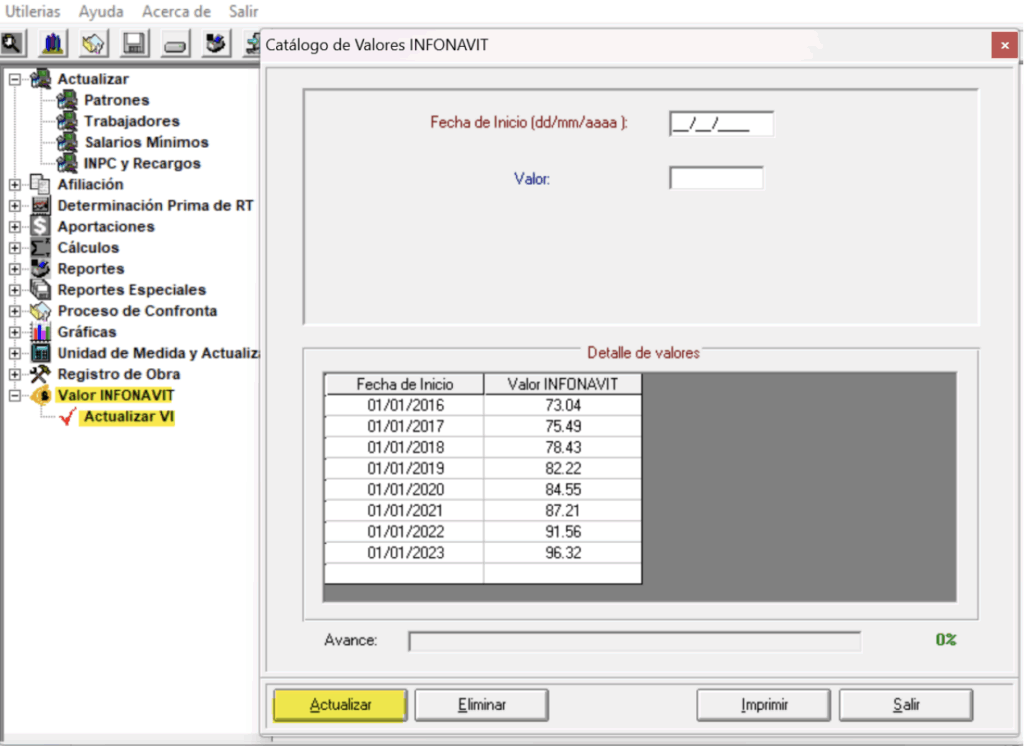Click the yellow folder toolbar icon
The height and width of the screenshot is (746, 1024).
pyautogui.click(x=93, y=44)
